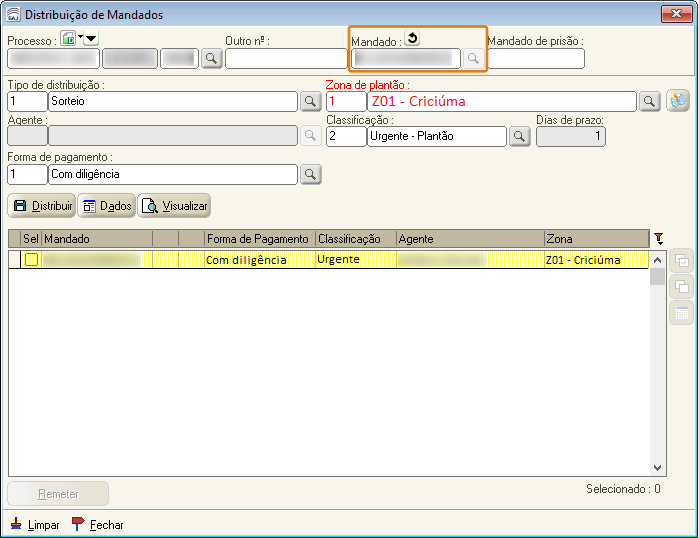Open the Dados button
699x538 pixels.
(x=107, y=206)
